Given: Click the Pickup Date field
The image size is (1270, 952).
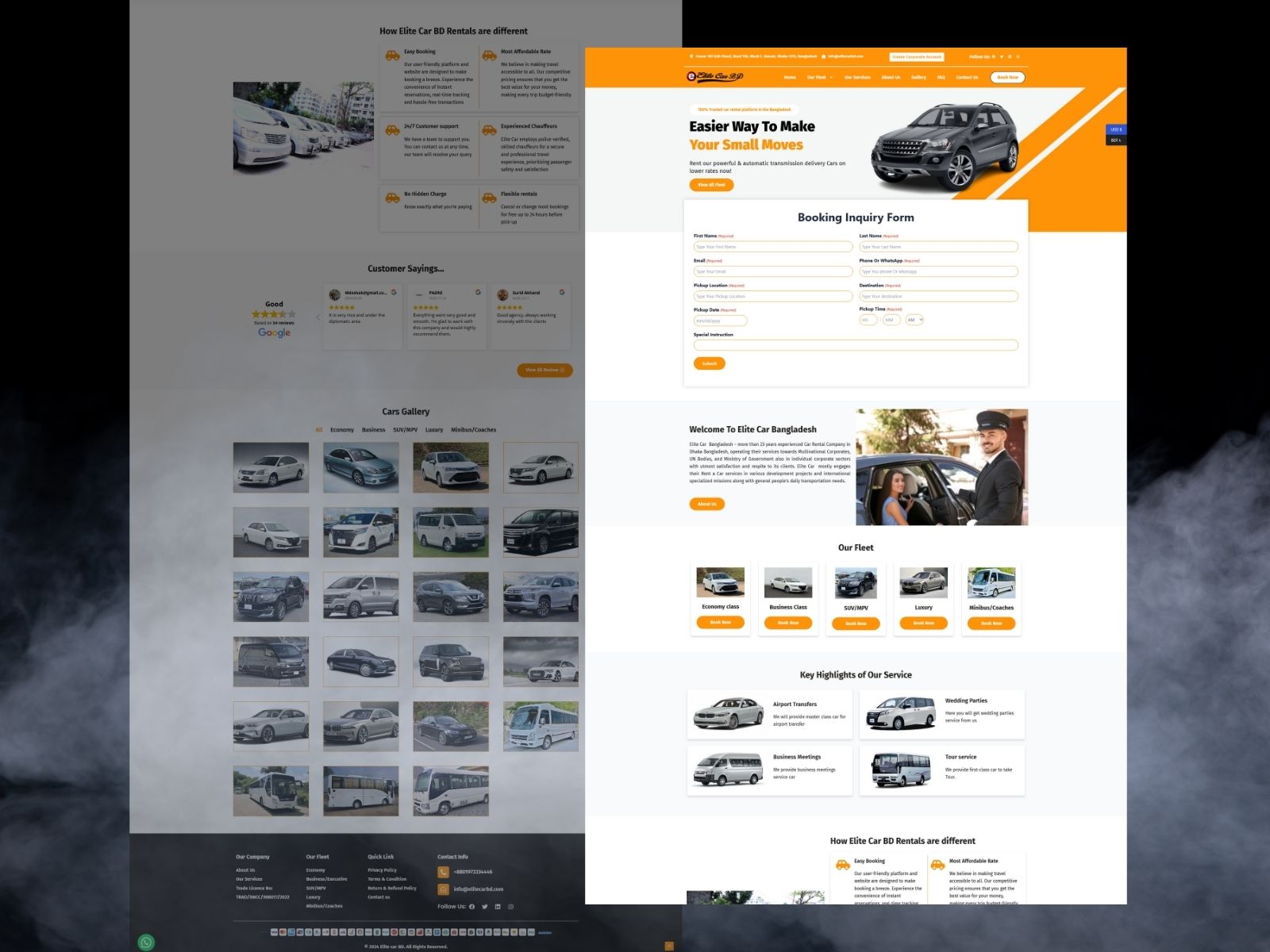Looking at the screenshot, I should (720, 321).
